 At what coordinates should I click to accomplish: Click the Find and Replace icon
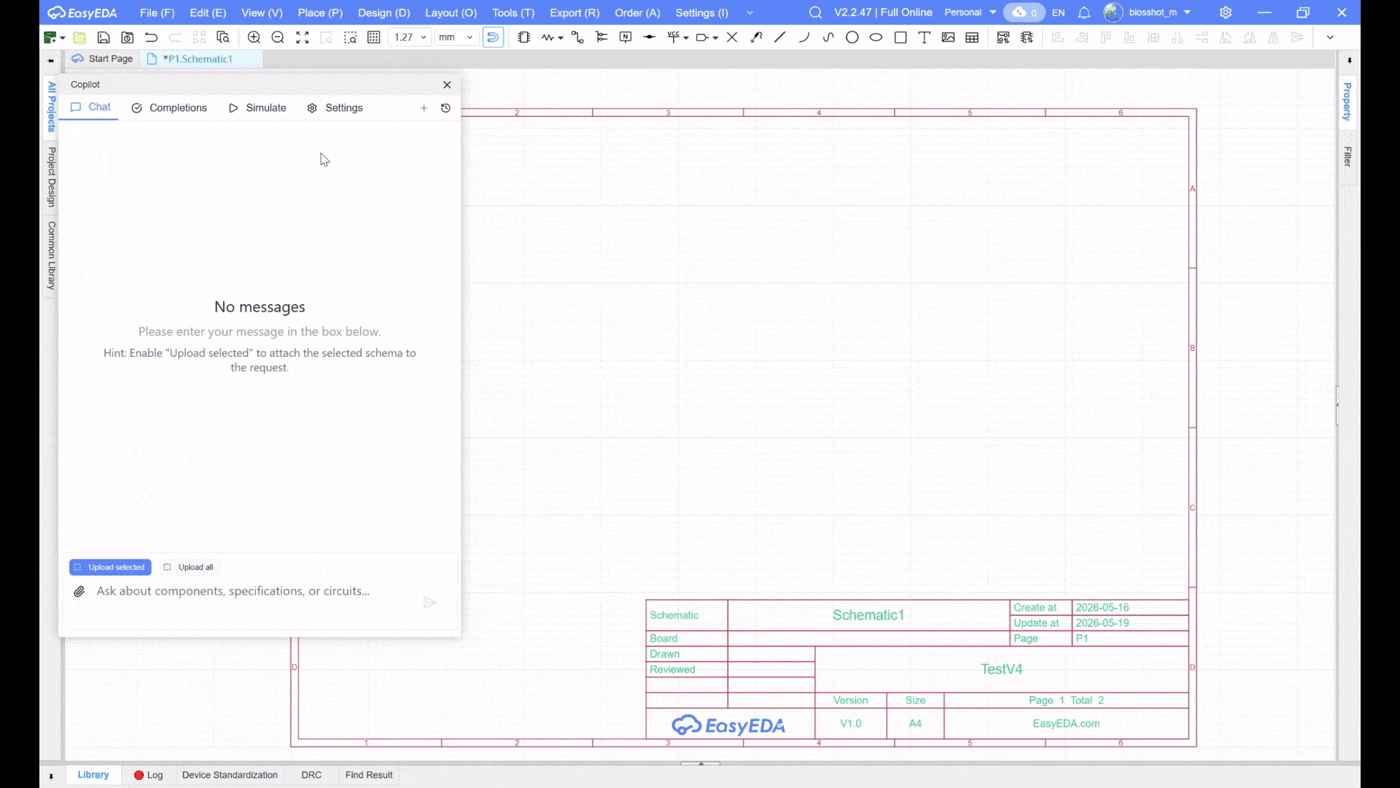(x=223, y=37)
